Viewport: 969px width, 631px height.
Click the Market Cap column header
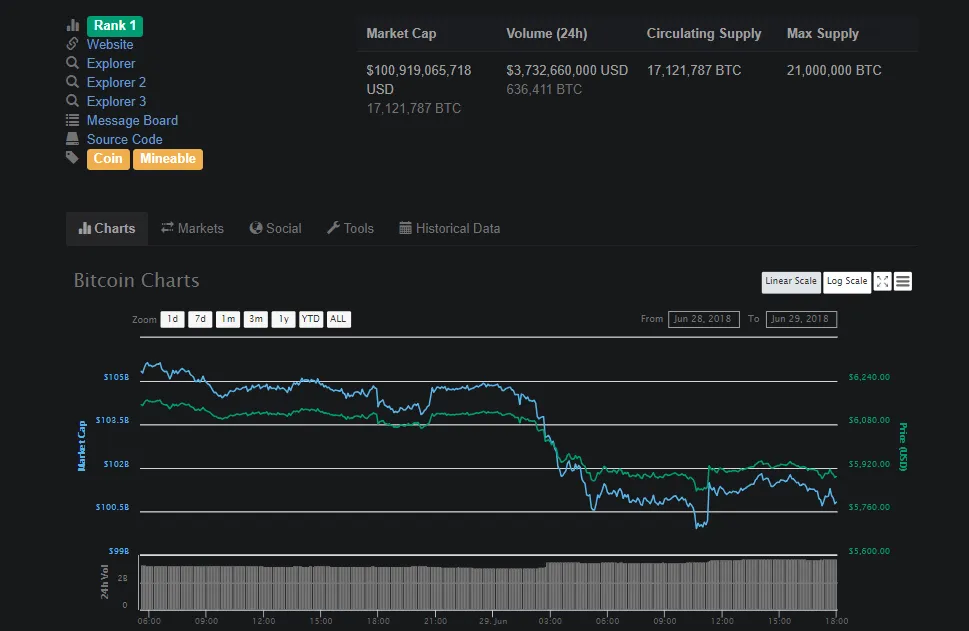pyautogui.click(x=401, y=33)
